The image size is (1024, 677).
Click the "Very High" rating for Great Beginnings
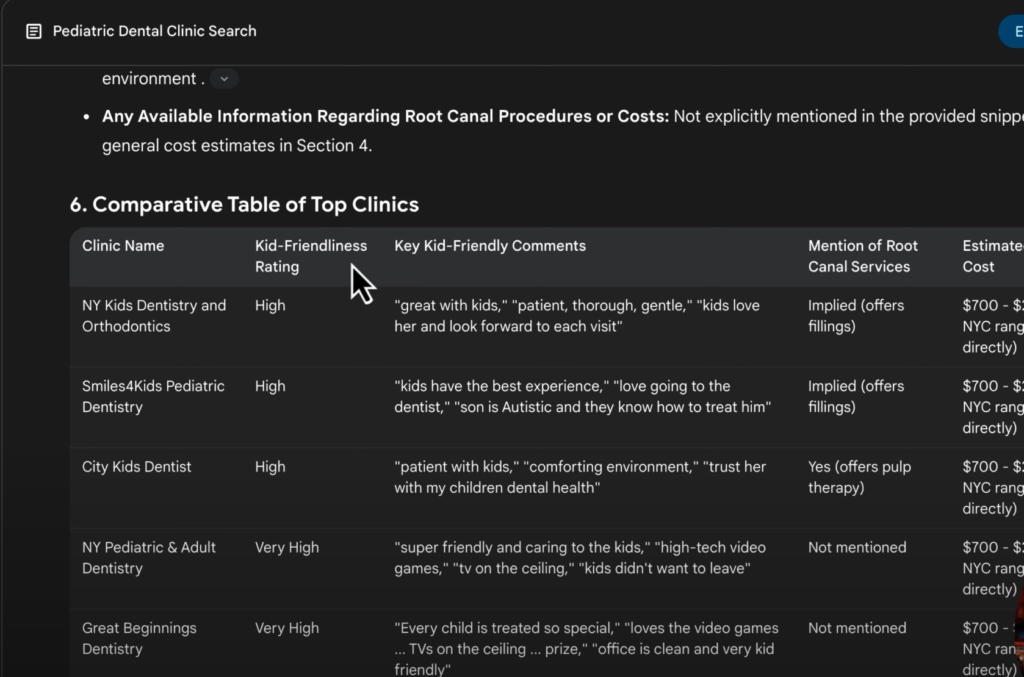tap(287, 629)
